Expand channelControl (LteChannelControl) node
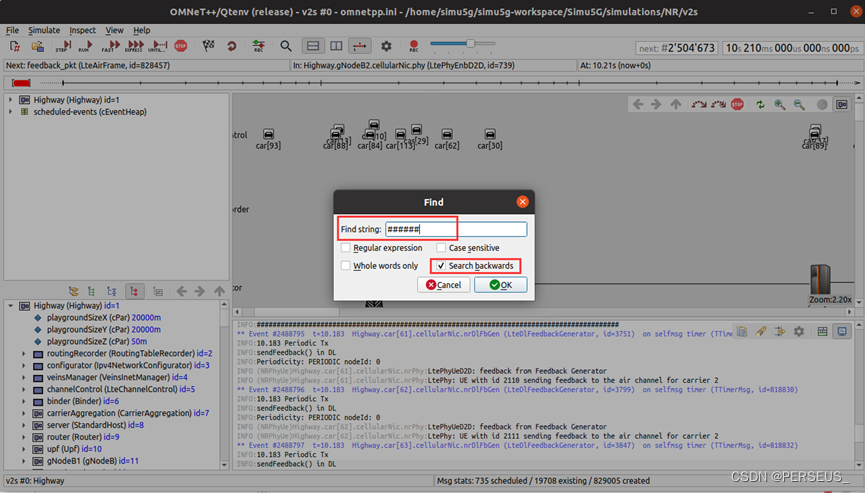This screenshot has width=865, height=493. coord(24,389)
